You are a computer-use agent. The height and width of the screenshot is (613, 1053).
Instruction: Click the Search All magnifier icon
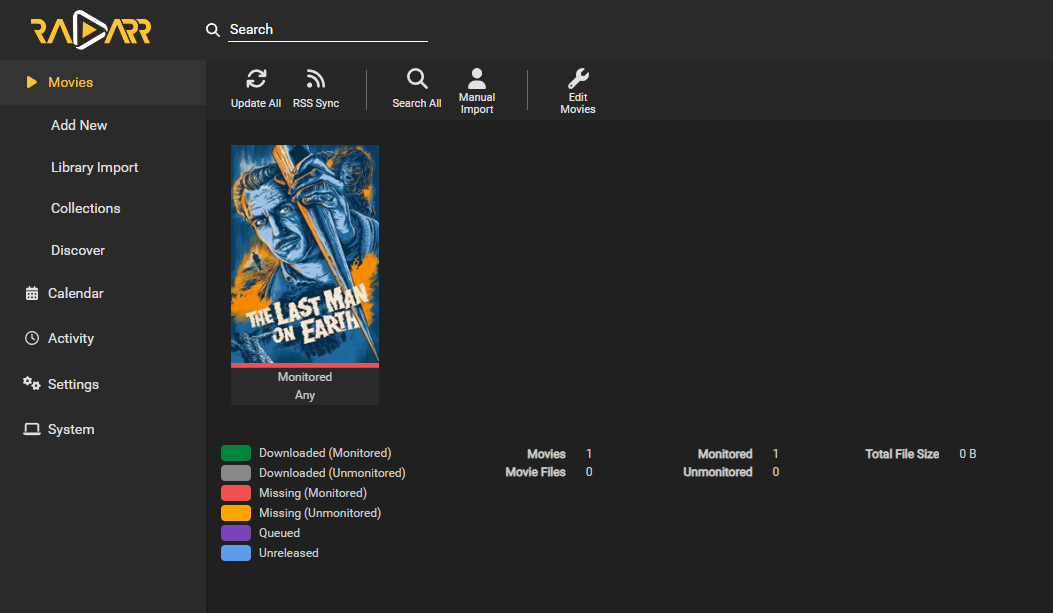(417, 76)
